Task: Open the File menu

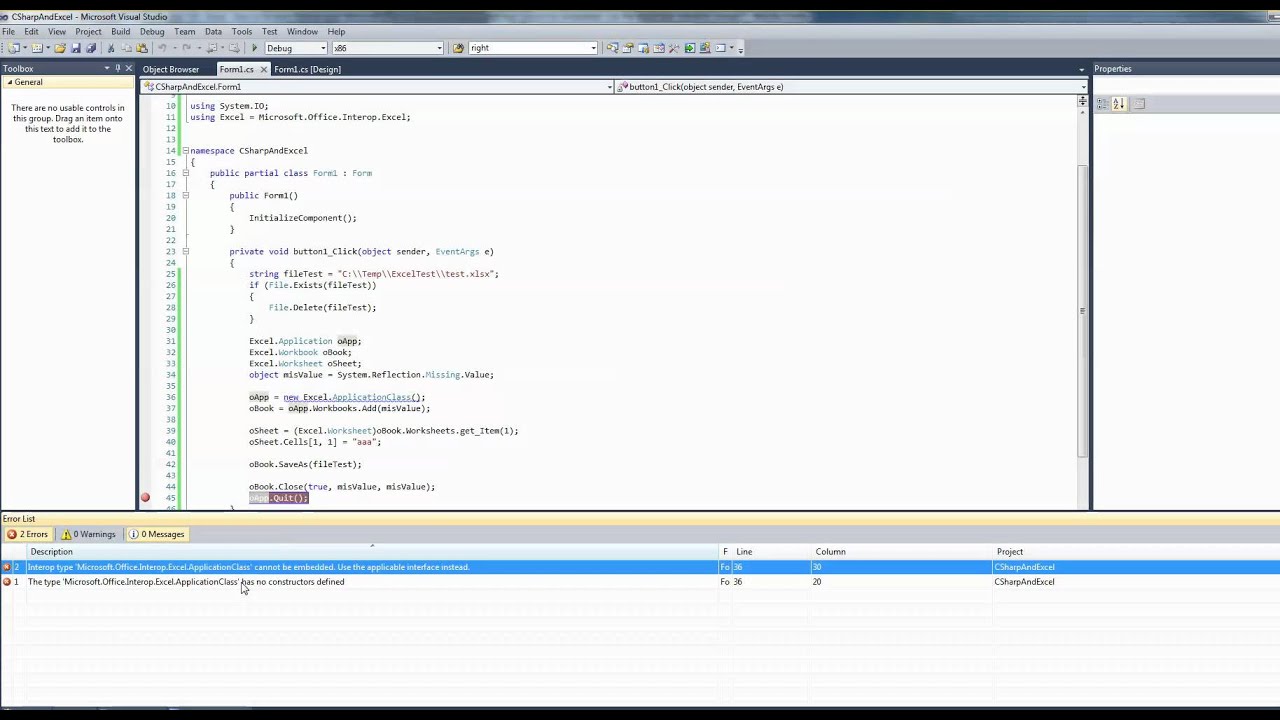Action: tap(8, 32)
